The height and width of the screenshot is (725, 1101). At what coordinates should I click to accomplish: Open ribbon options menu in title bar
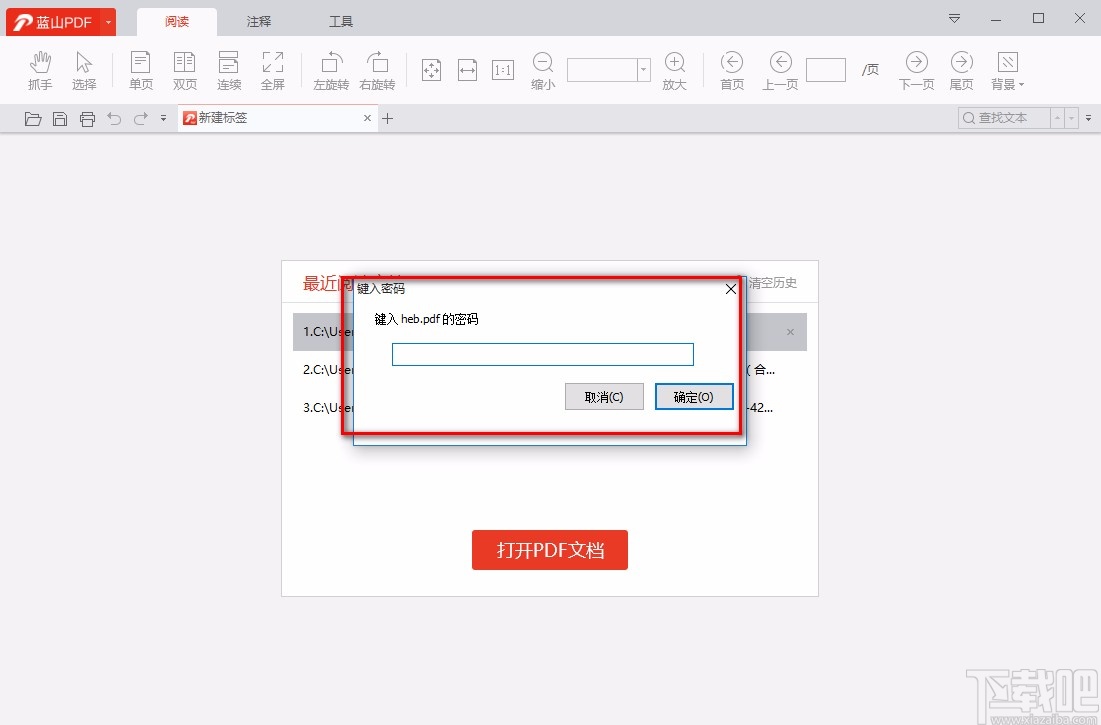pos(954,19)
